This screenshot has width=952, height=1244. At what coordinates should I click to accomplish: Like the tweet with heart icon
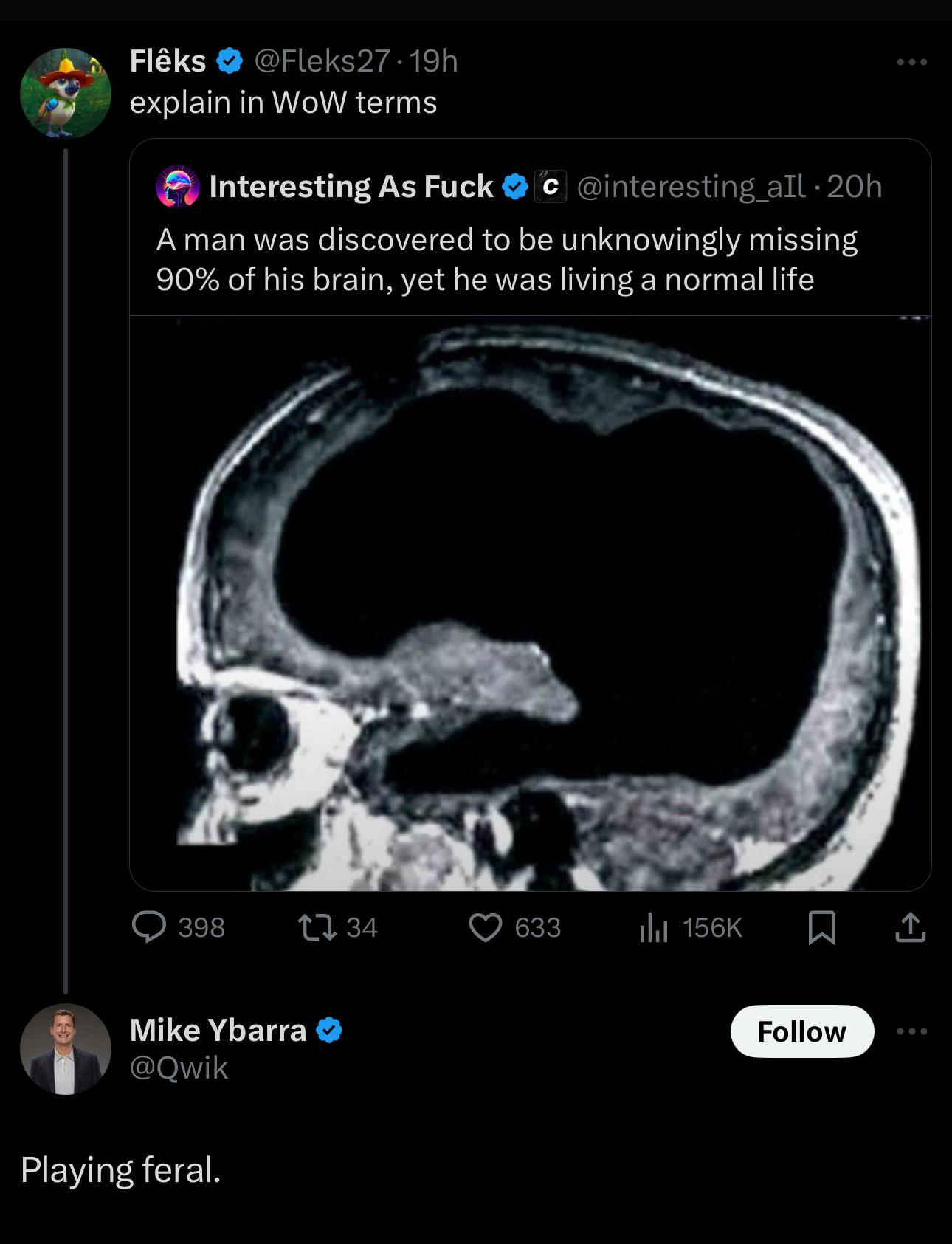click(x=486, y=927)
